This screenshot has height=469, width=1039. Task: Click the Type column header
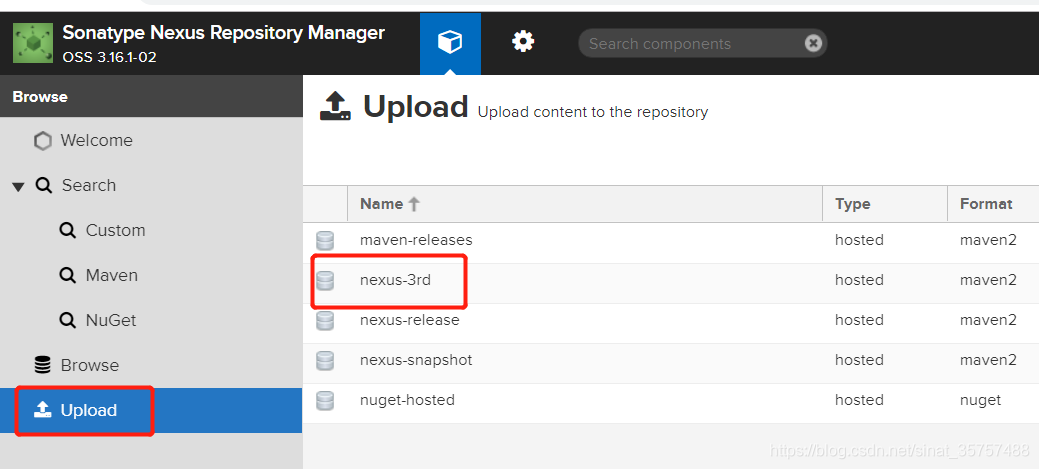click(x=885, y=204)
